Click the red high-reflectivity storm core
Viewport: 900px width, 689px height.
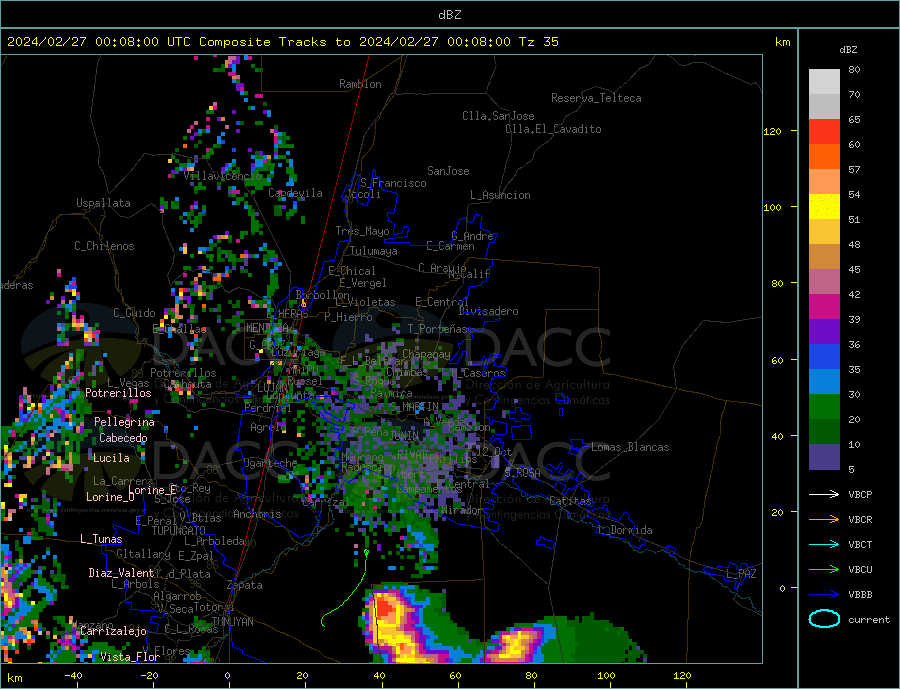385,610
